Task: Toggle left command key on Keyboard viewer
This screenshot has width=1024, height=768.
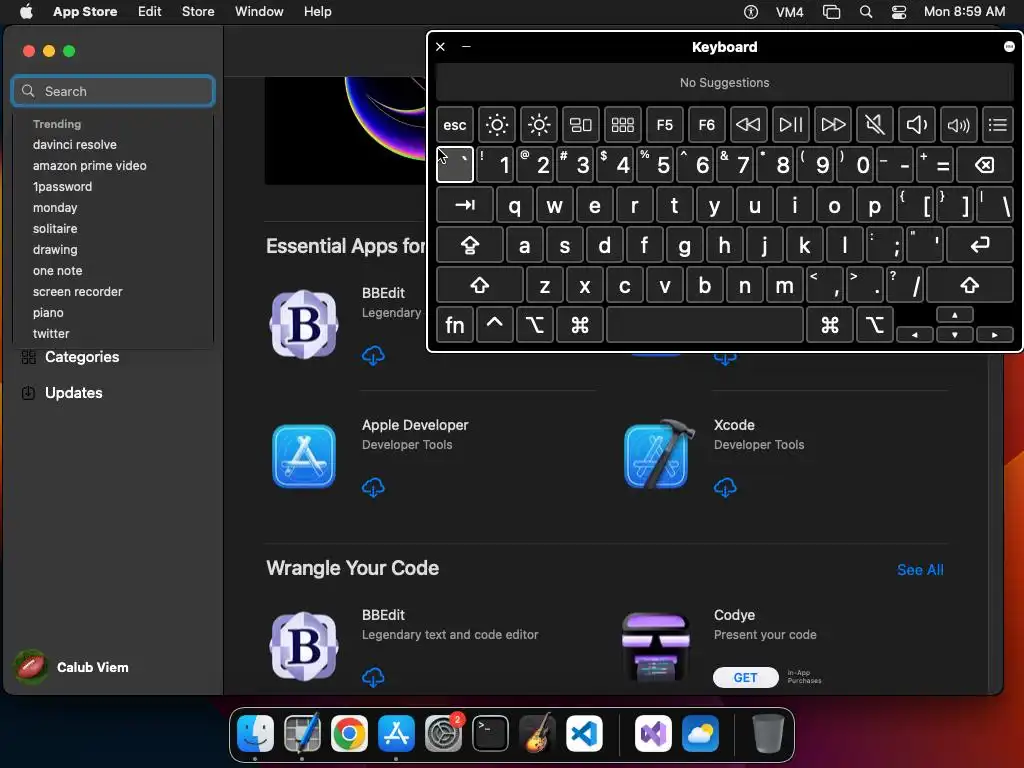Action: 580,325
